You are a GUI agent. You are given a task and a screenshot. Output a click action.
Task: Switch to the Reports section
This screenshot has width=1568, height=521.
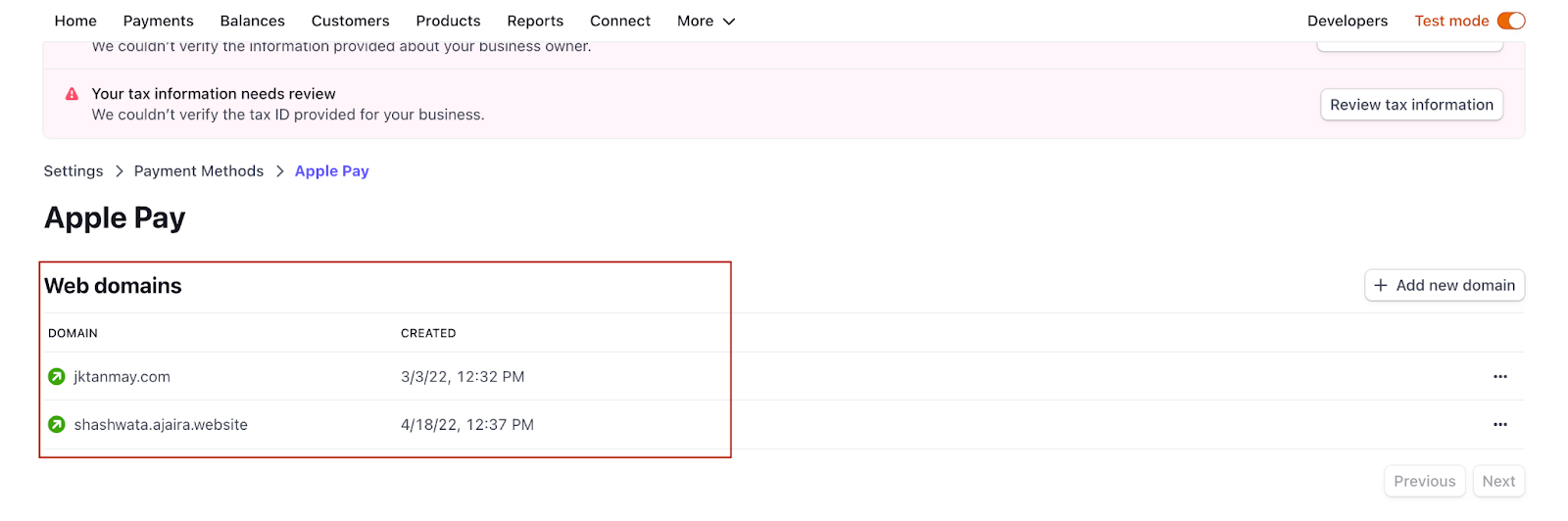[x=535, y=21]
